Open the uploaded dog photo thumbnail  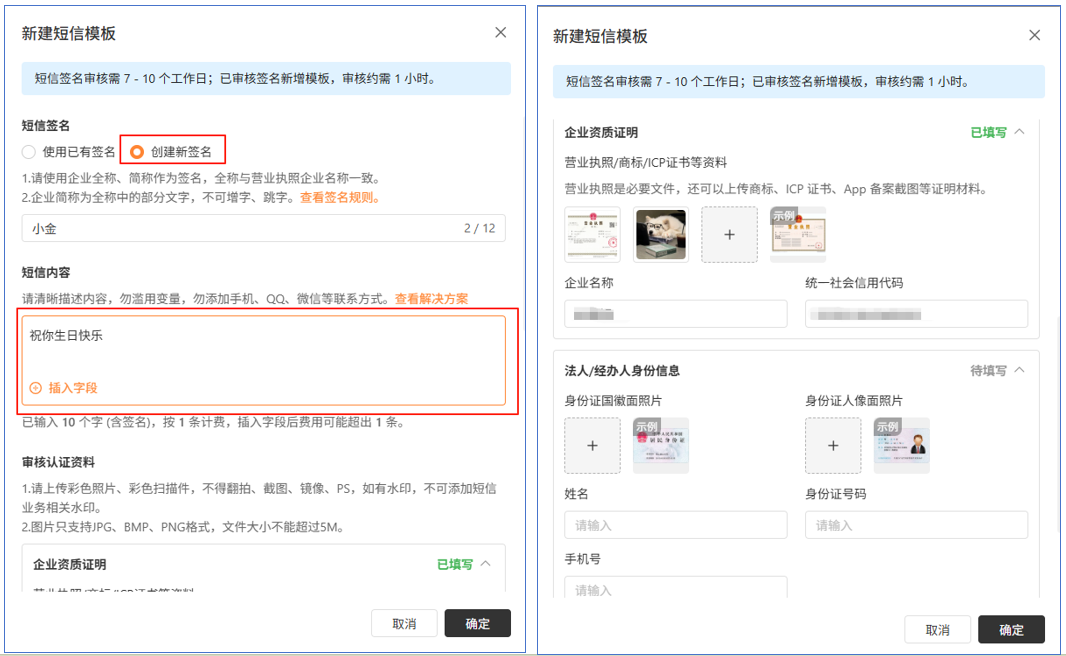pos(661,235)
